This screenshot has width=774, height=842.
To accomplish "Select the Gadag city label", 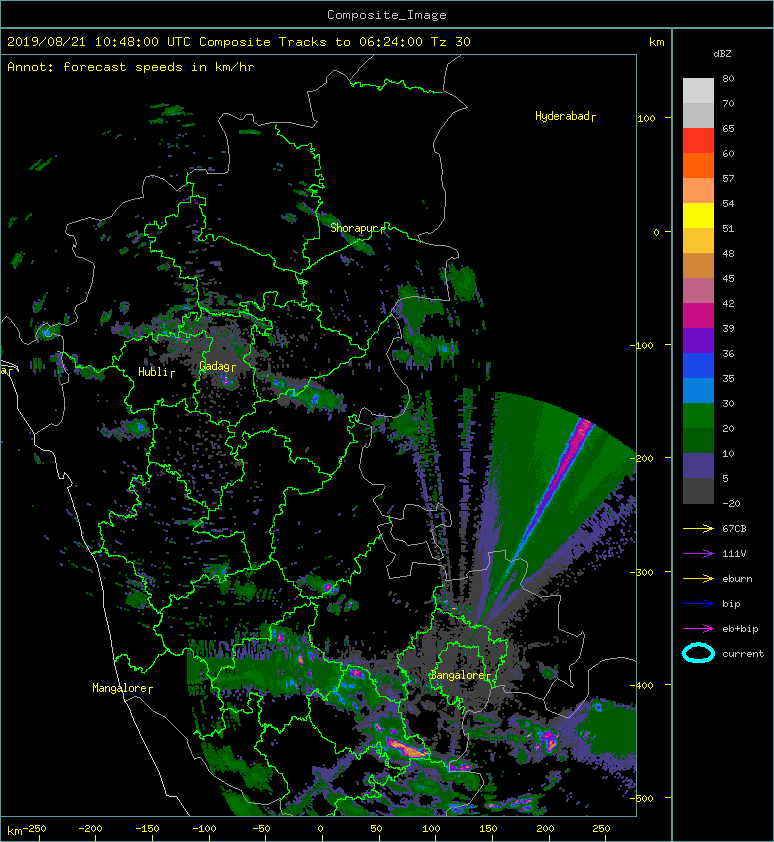I will tap(217, 366).
